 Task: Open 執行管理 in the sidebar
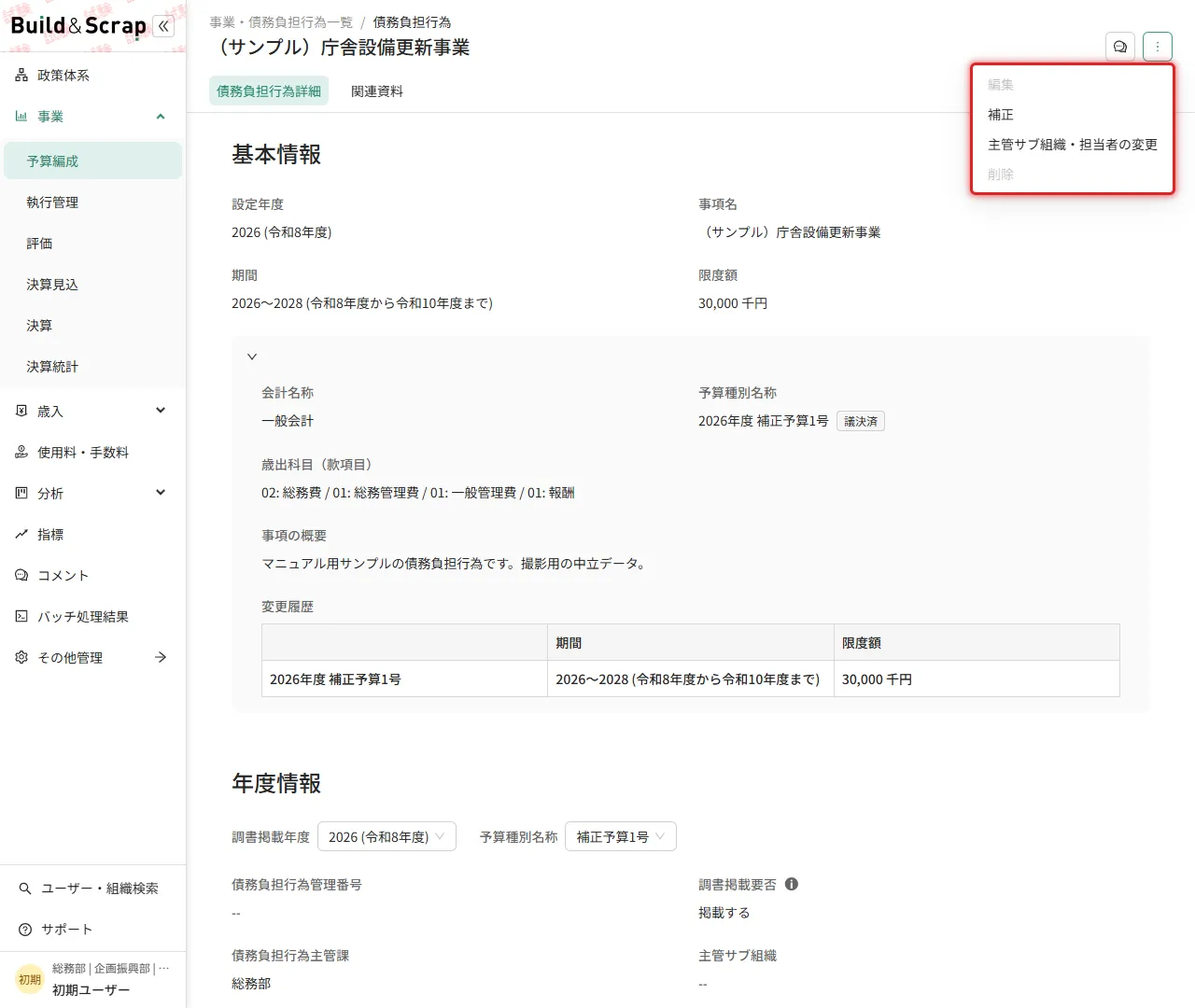tap(92, 203)
